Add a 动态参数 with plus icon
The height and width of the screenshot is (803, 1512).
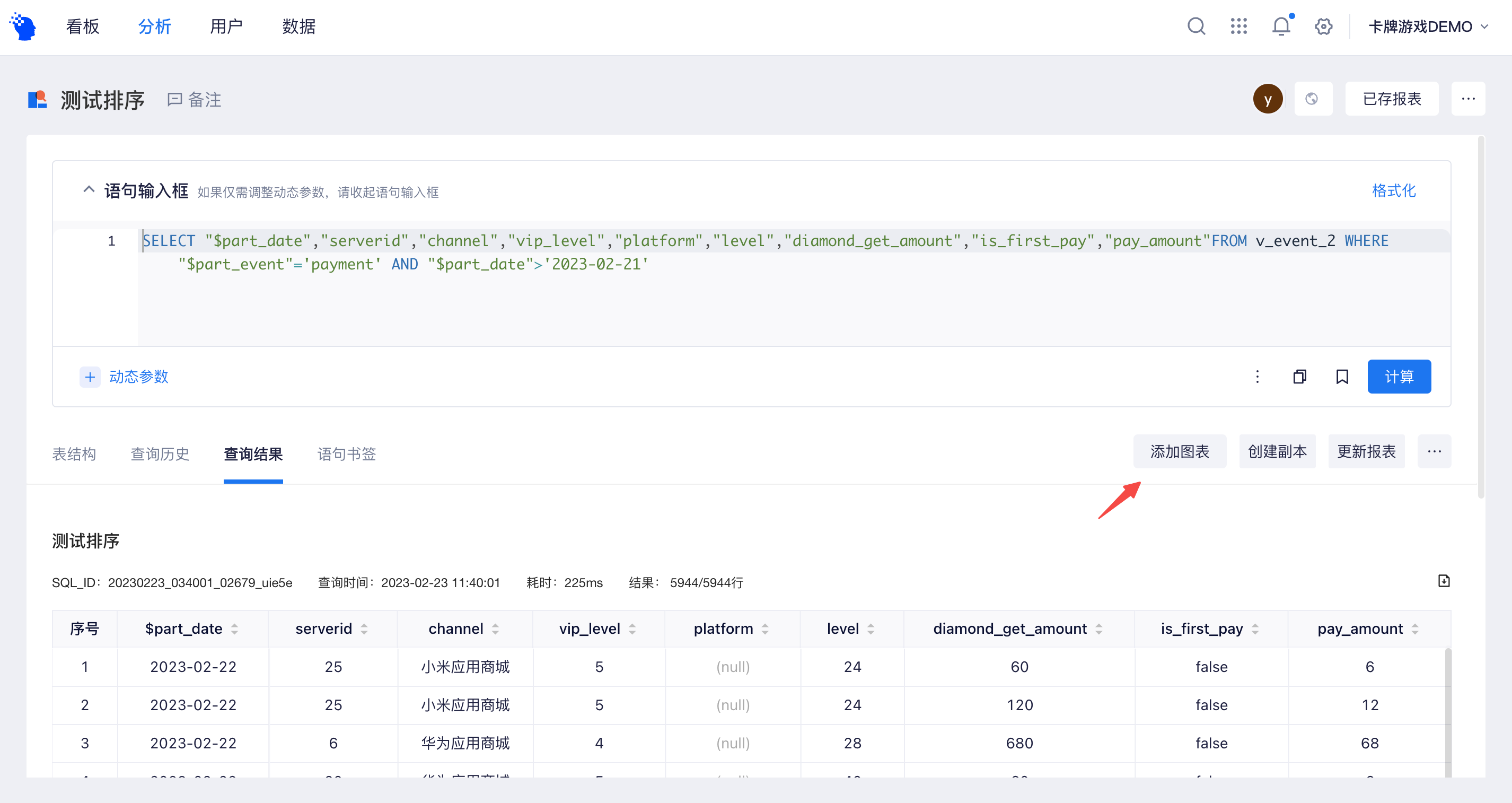(90, 377)
